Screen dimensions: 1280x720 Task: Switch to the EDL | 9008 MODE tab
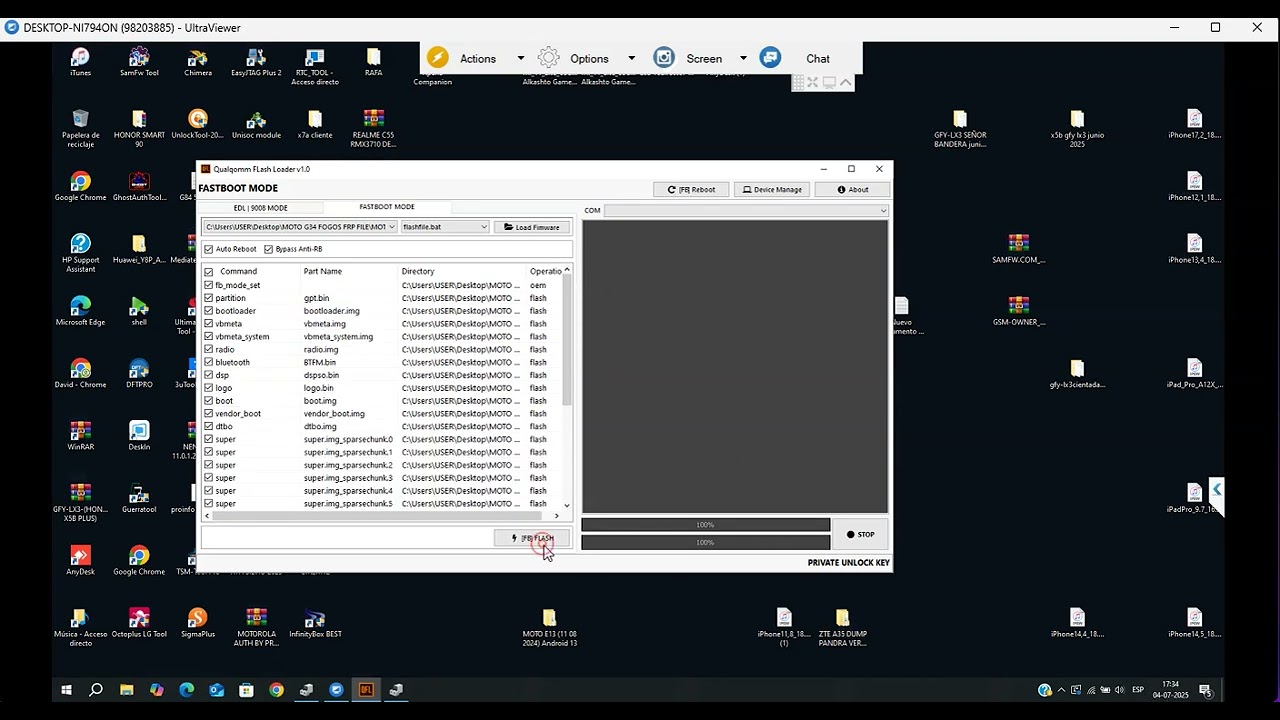tap(261, 208)
